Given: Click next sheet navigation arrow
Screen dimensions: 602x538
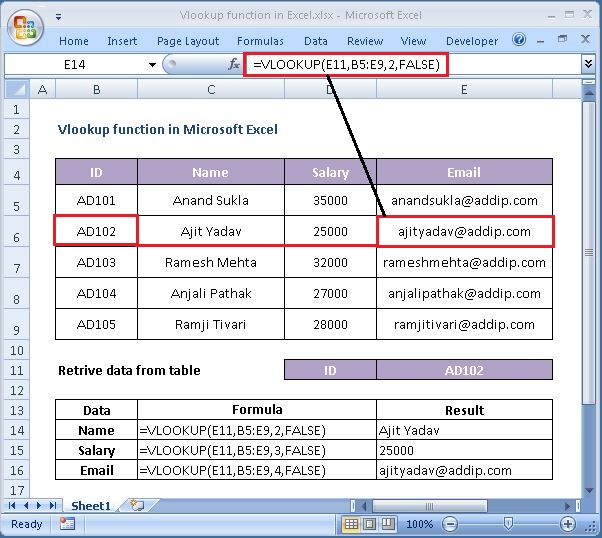Looking at the screenshot, I should tap(39, 506).
